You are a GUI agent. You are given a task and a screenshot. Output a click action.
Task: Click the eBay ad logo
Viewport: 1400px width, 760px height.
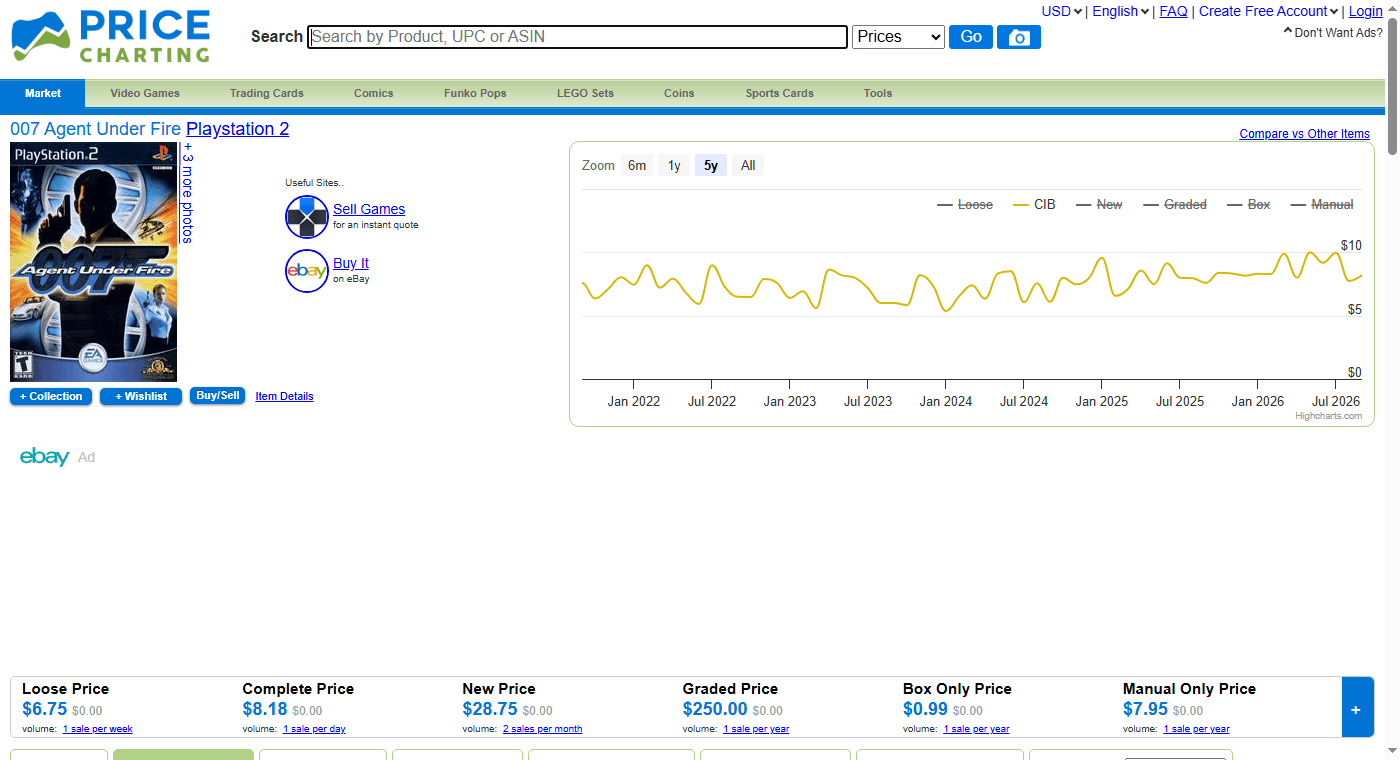click(x=45, y=457)
